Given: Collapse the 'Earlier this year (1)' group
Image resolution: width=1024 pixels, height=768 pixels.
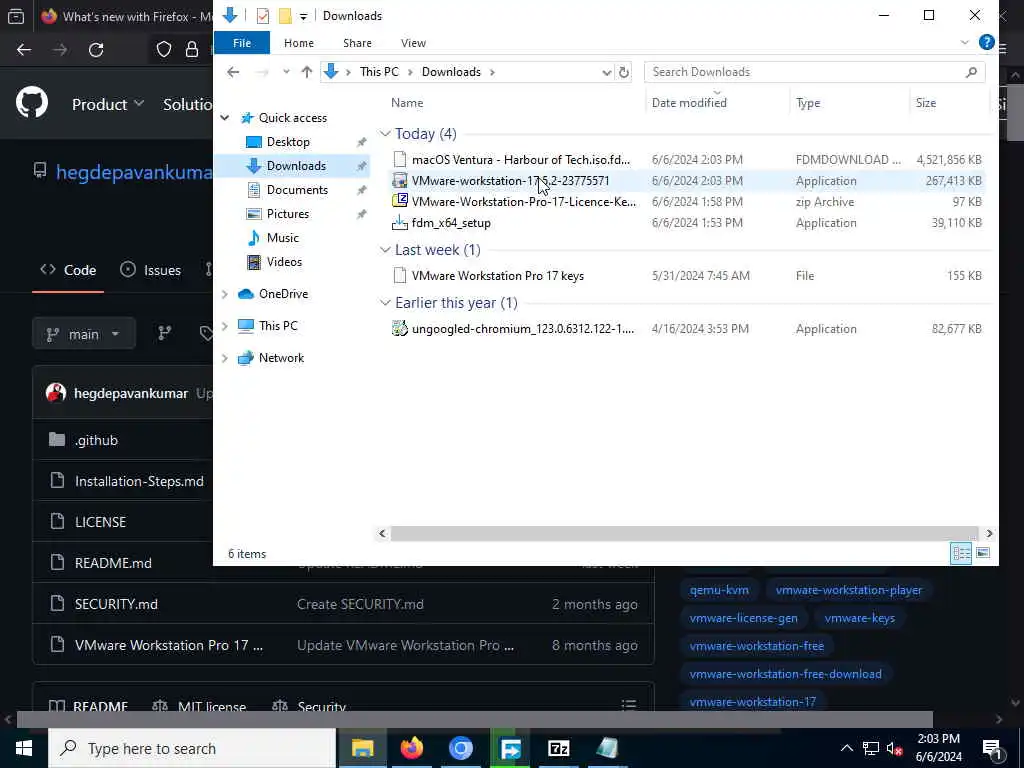Looking at the screenshot, I should point(385,303).
